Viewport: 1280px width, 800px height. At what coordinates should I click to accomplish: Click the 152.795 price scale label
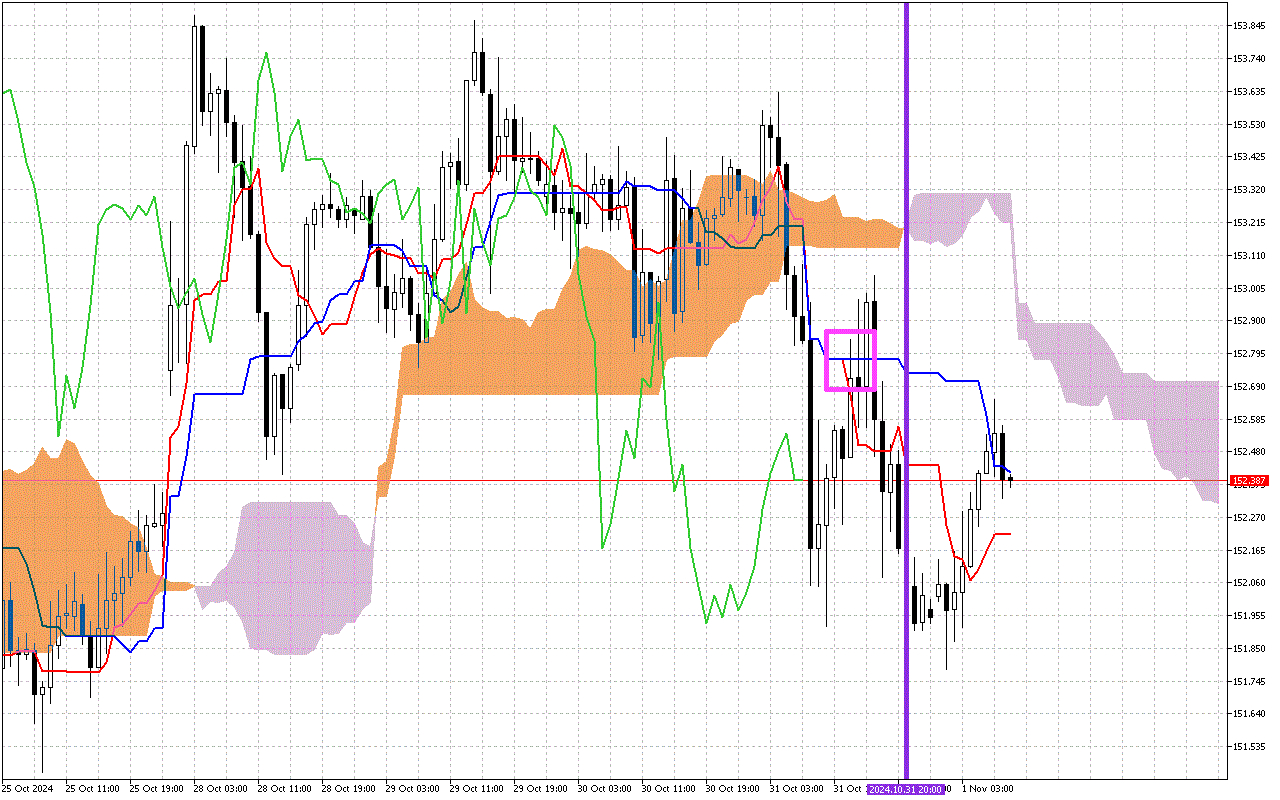[x=1250, y=354]
